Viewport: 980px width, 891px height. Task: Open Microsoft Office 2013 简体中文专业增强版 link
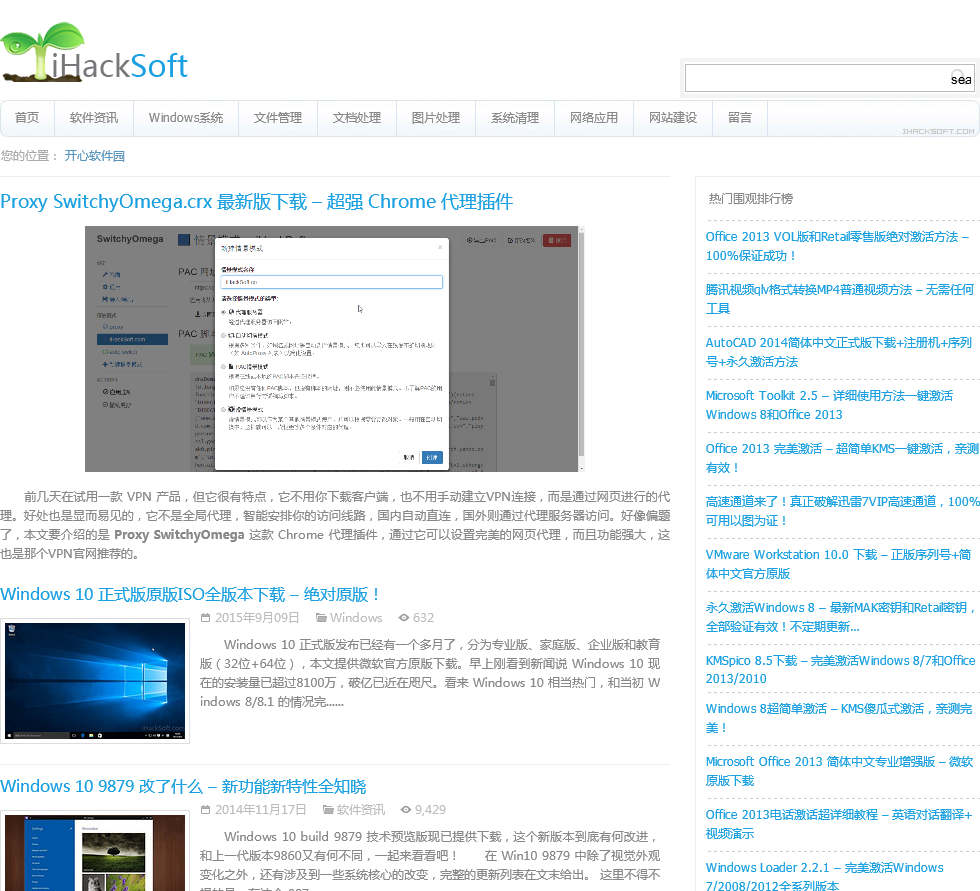[x=839, y=771]
